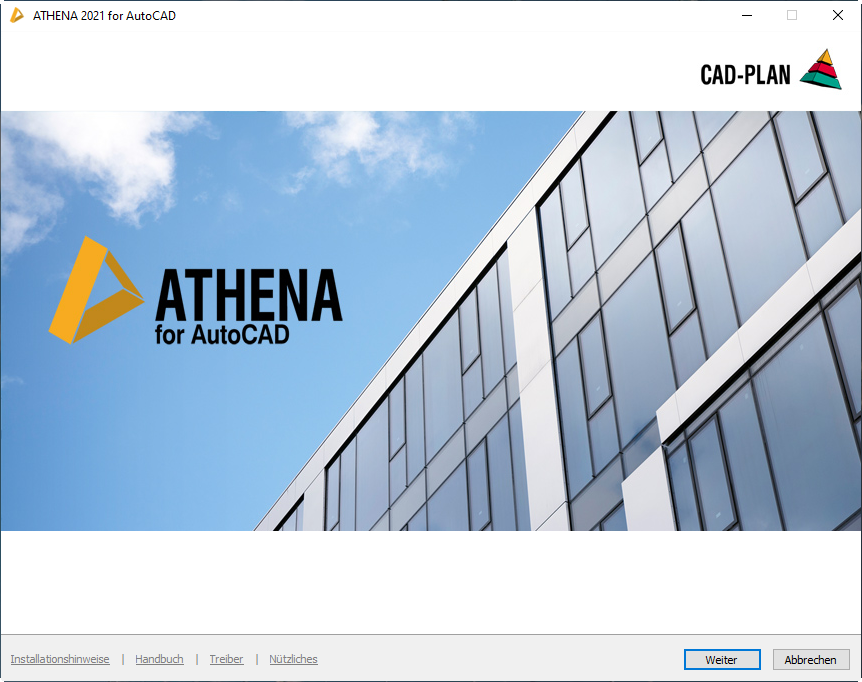Click the title text "ATHENA 2021 for AutoCAD"

pos(104,15)
